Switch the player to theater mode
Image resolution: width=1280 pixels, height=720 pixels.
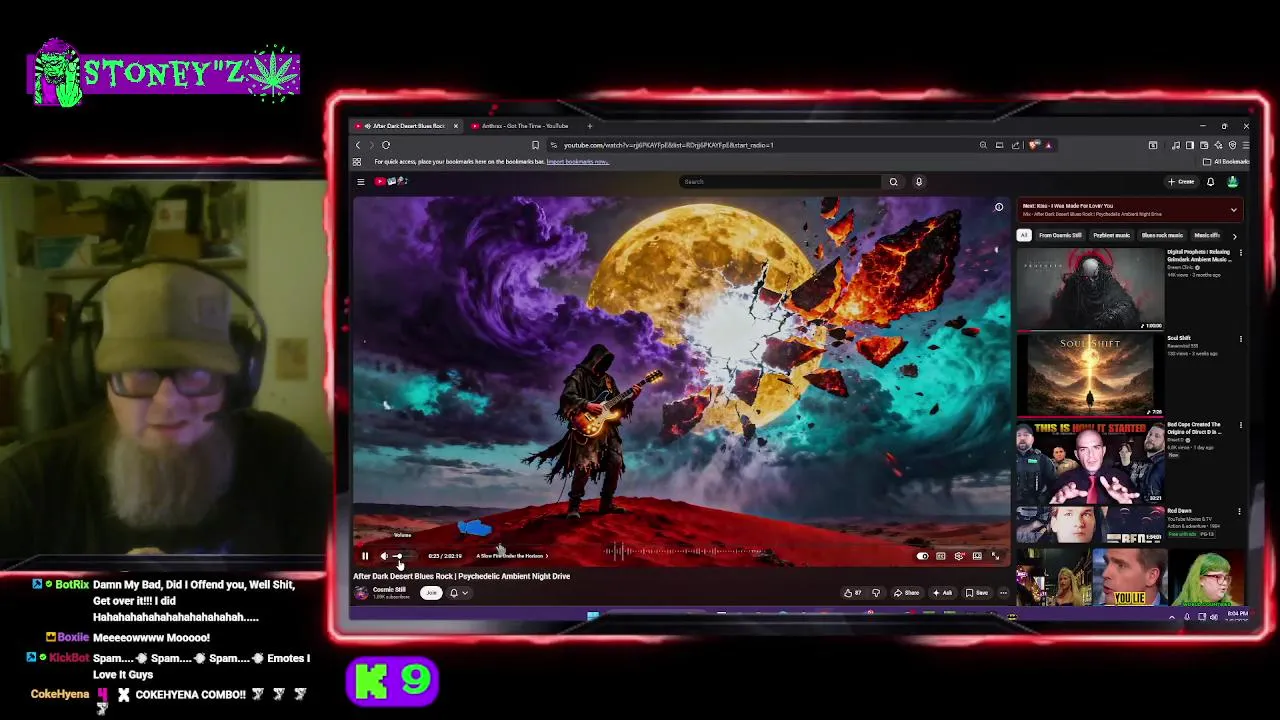coord(977,556)
